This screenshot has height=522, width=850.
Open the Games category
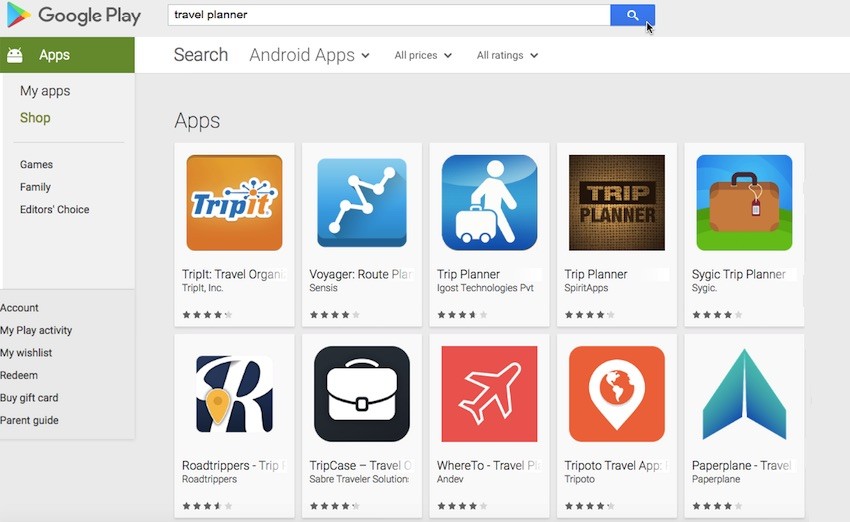point(36,164)
